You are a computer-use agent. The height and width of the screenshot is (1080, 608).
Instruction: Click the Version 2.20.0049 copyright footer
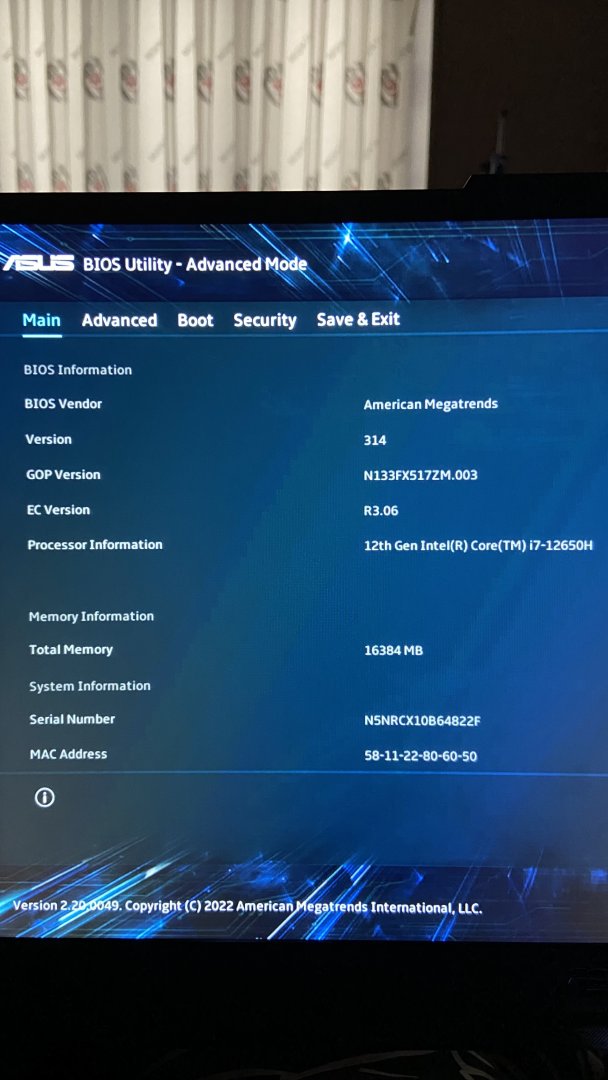click(248, 907)
